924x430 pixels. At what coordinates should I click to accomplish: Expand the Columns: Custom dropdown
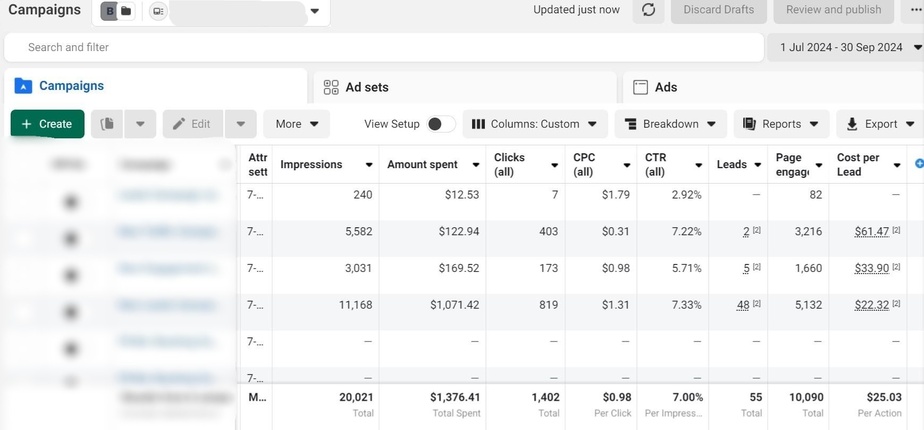click(535, 124)
